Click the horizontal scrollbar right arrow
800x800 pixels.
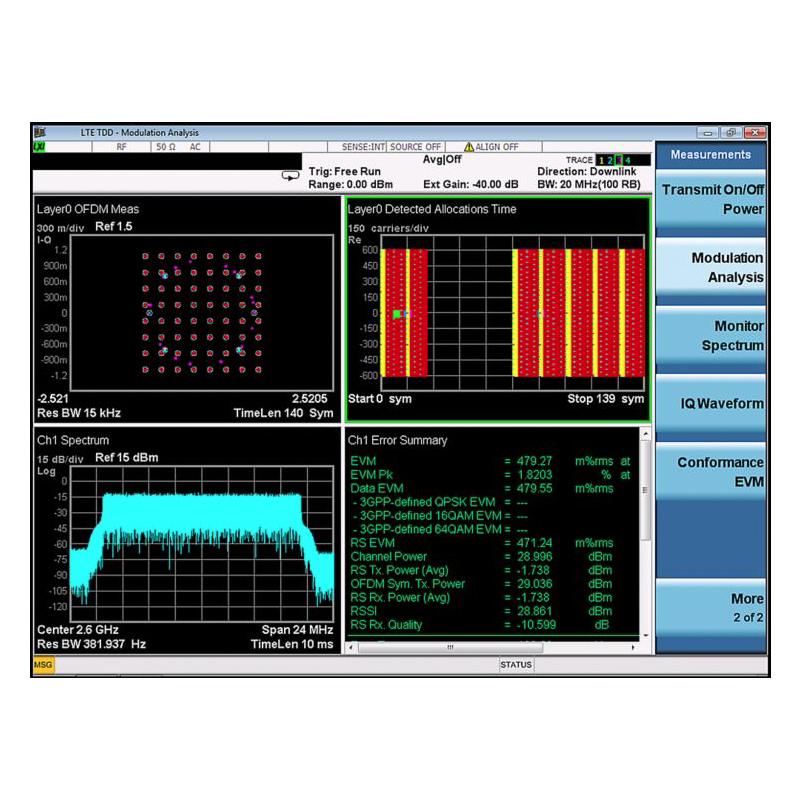tap(633, 647)
